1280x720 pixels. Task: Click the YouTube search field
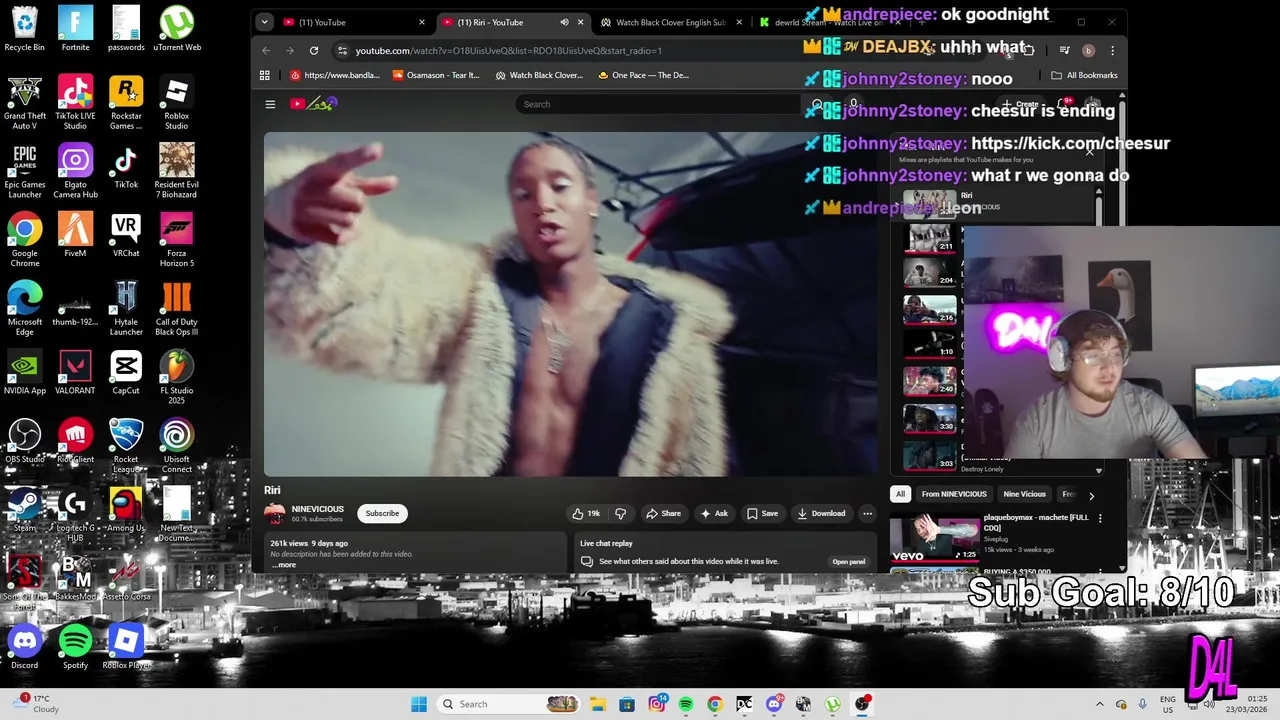coord(660,104)
